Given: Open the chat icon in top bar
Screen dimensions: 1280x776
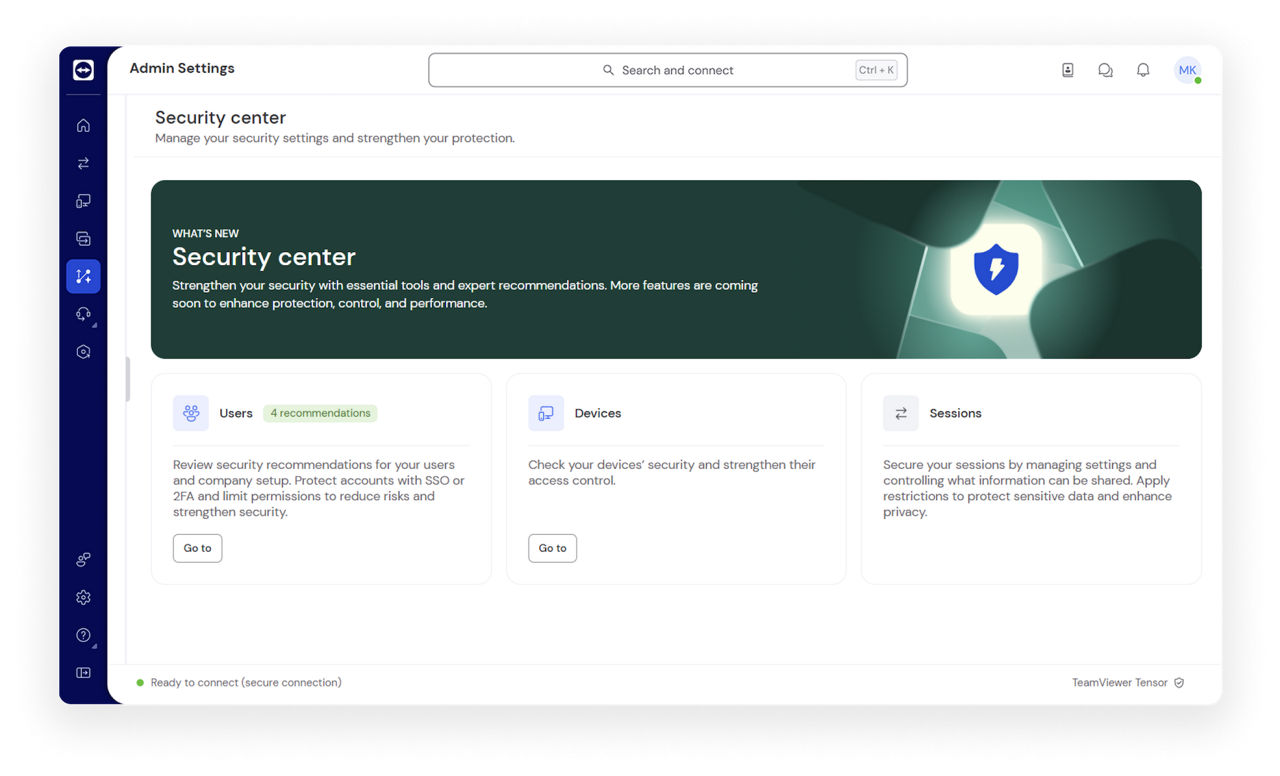Looking at the screenshot, I should (x=1105, y=70).
